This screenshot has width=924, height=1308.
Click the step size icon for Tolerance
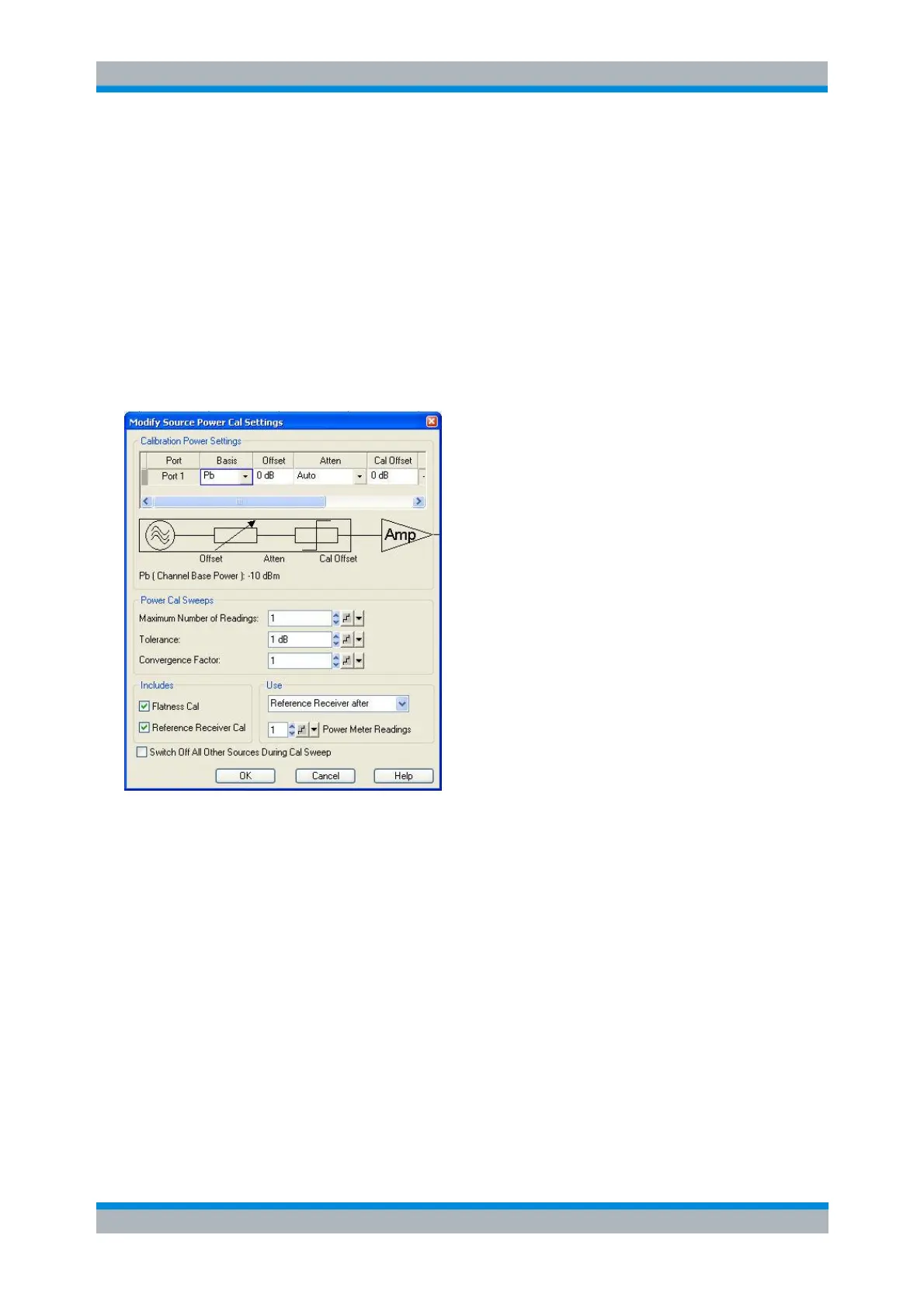pos(347,639)
